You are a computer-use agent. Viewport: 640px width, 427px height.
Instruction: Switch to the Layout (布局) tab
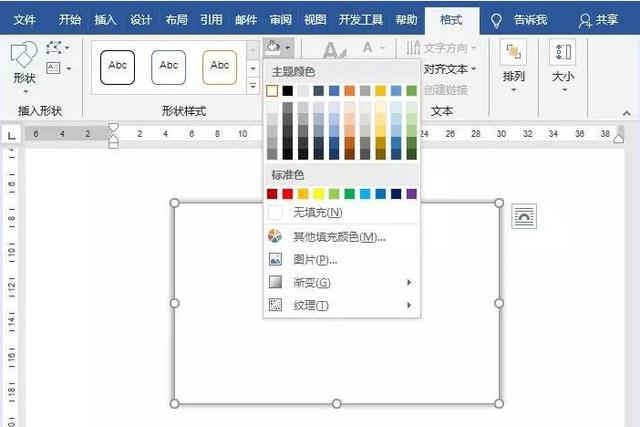(176, 20)
